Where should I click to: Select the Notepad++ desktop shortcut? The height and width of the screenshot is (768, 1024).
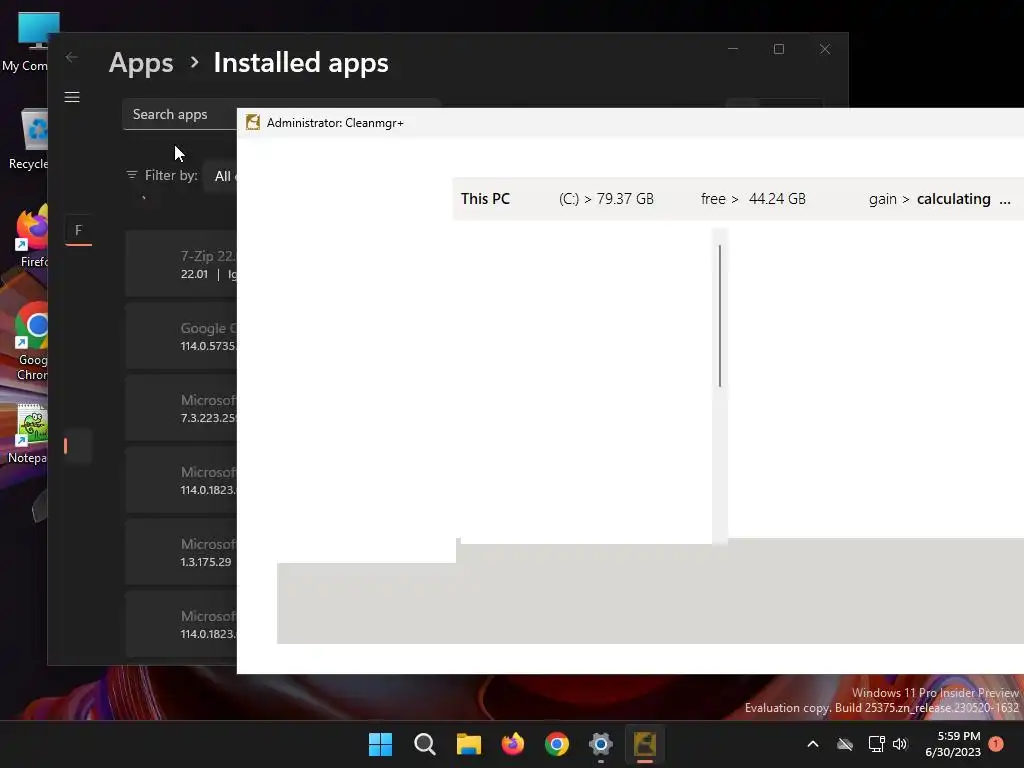[x=27, y=434]
